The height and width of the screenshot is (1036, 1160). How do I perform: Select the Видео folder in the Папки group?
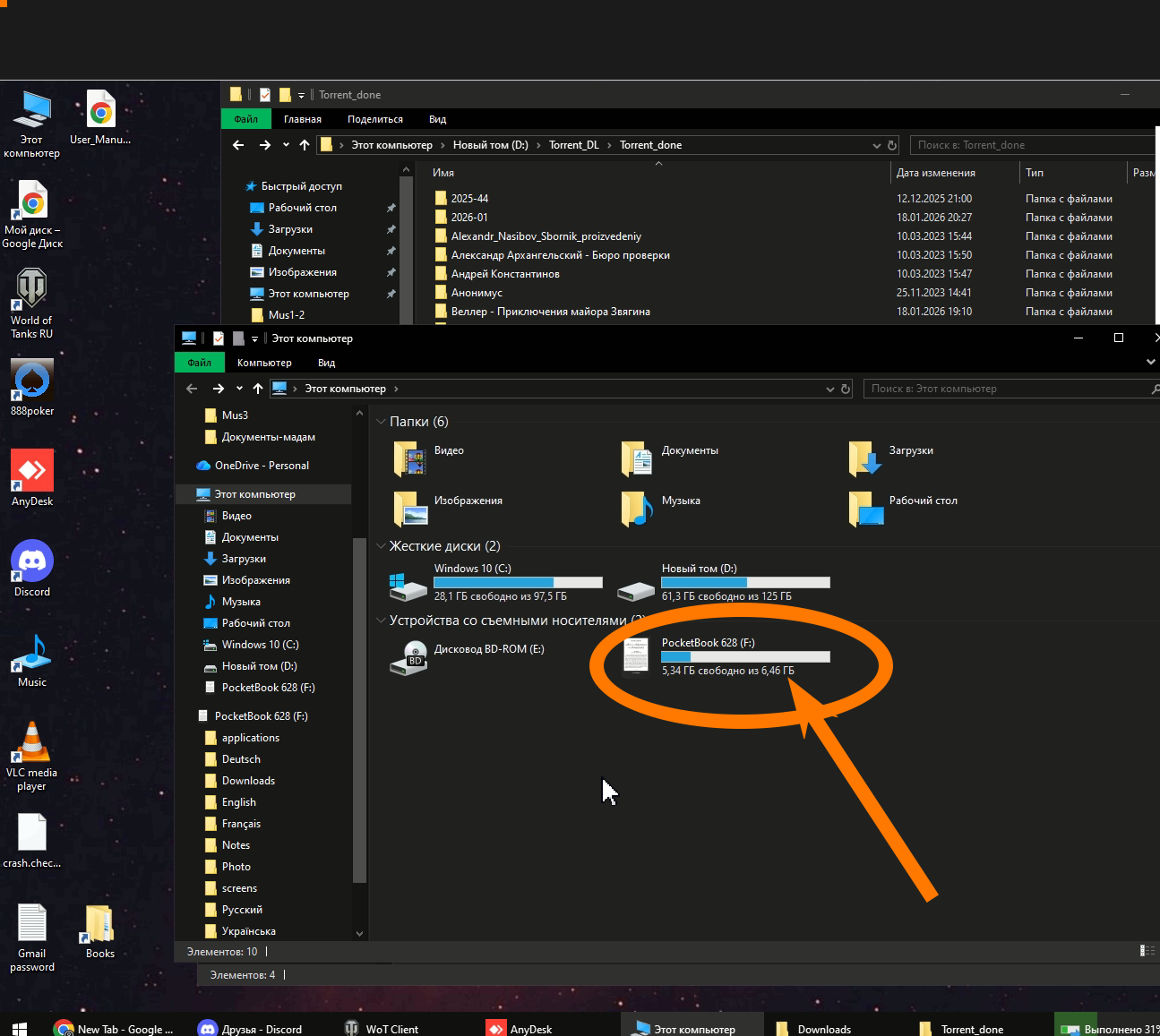(429, 458)
